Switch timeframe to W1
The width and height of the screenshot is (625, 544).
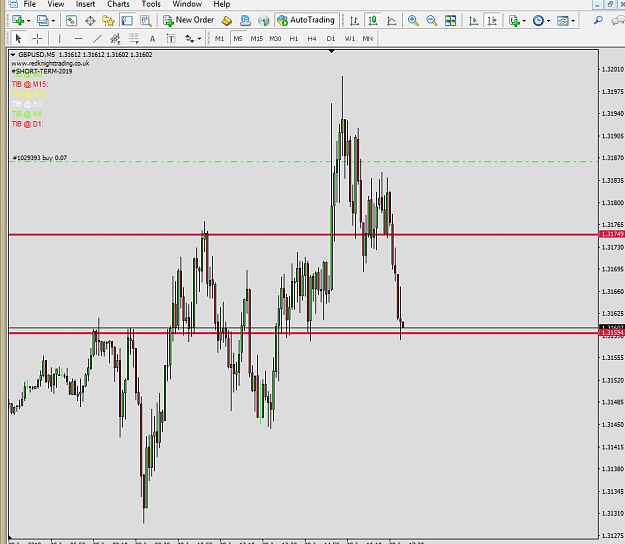[350, 39]
